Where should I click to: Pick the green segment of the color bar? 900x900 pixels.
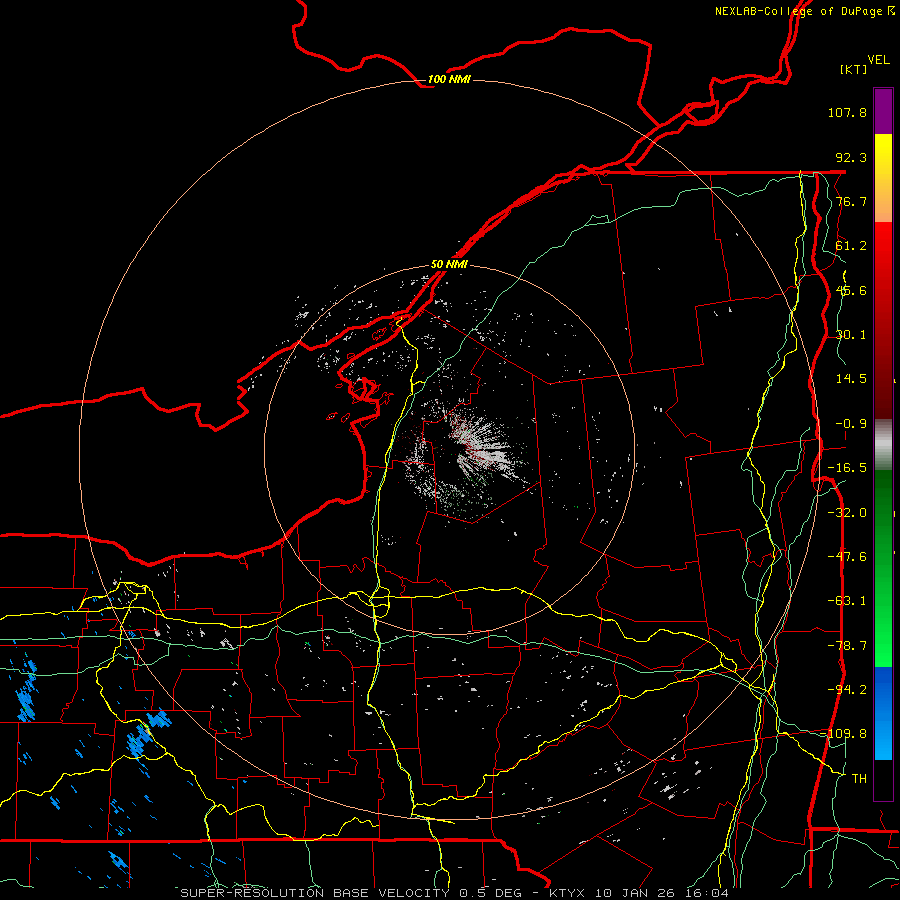point(883,568)
